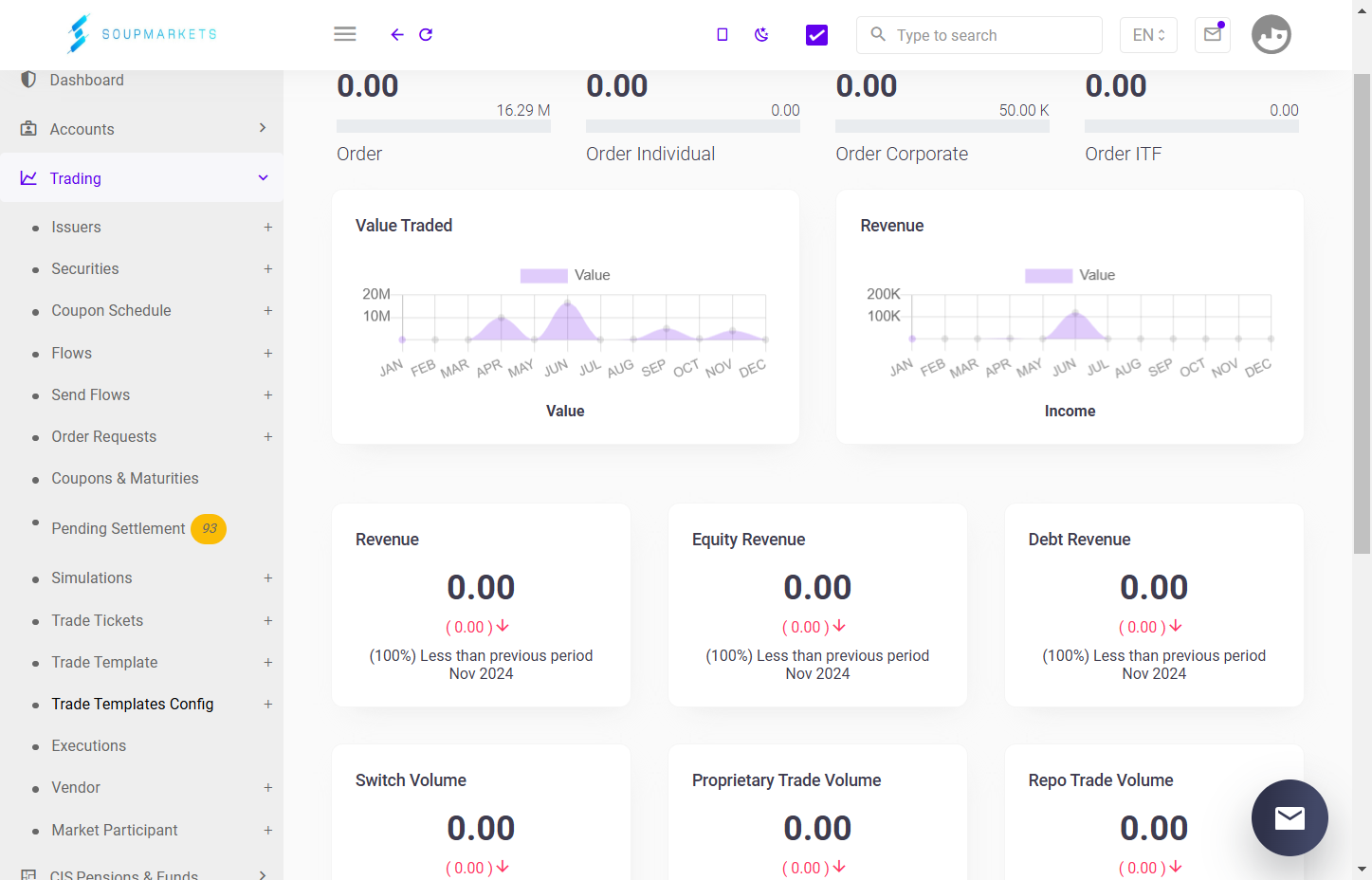Toggle Value legend in Revenue chart
The image size is (1372, 880).
[1070, 275]
